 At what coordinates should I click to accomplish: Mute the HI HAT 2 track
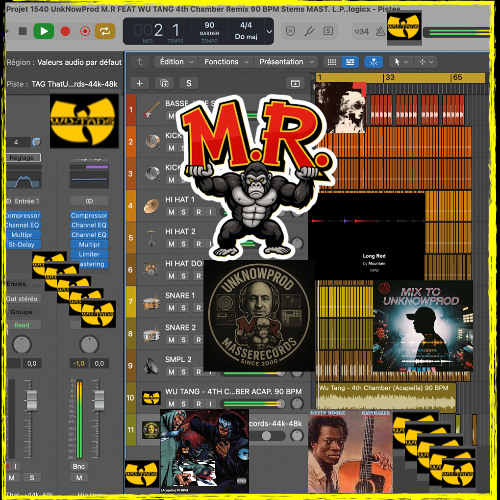(171, 244)
